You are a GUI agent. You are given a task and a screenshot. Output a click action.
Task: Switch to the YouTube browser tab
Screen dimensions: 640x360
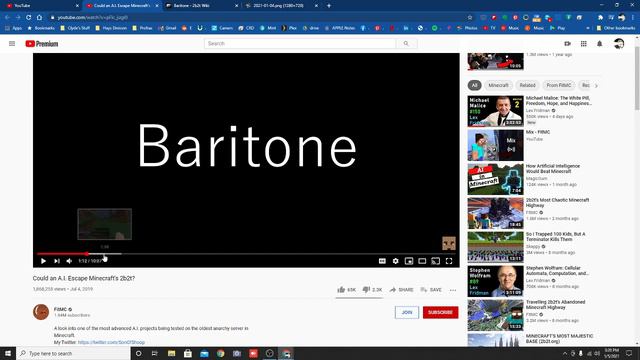click(42, 6)
